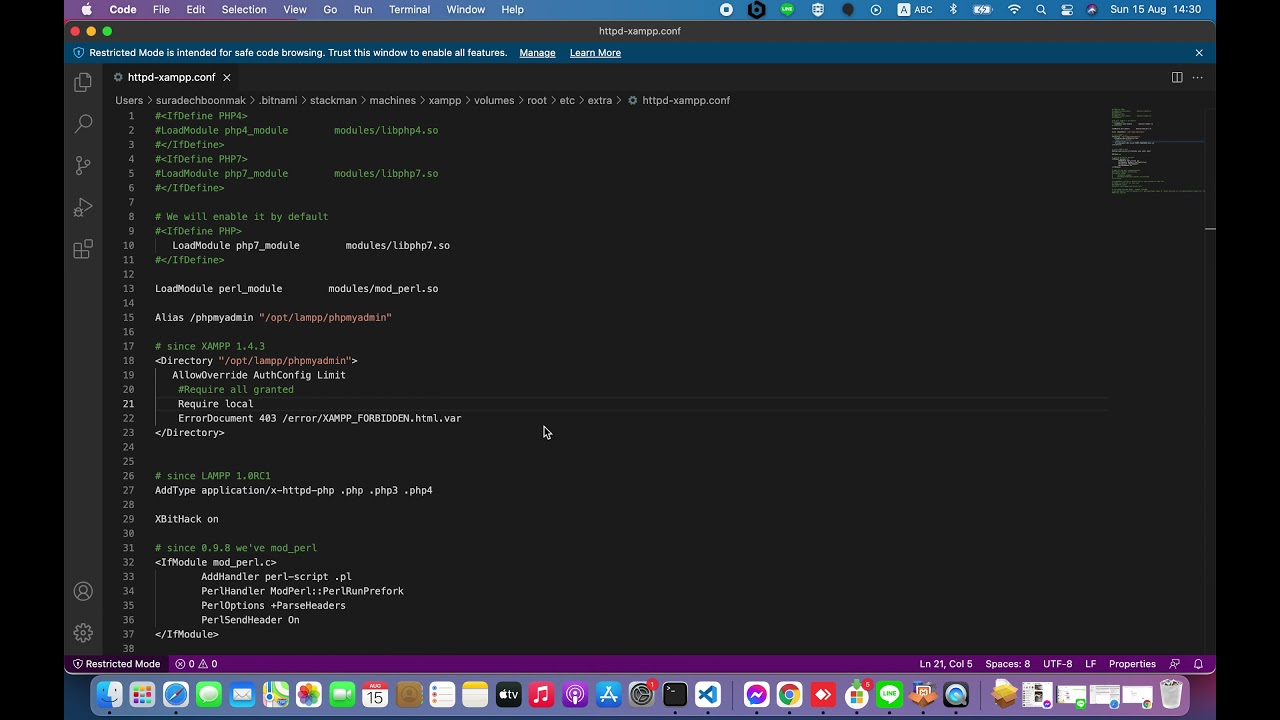The width and height of the screenshot is (1280, 720).
Task: Open the LINE app from the dock
Action: tap(889, 694)
